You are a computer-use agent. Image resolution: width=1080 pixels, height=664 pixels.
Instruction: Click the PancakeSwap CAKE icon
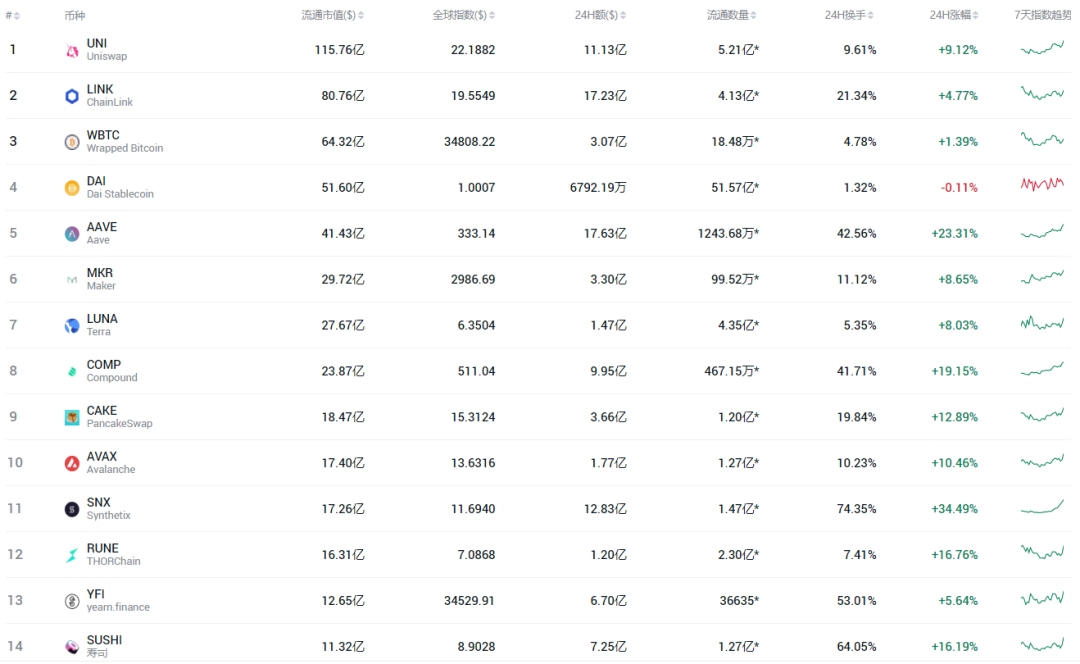pyautogui.click(x=72, y=417)
